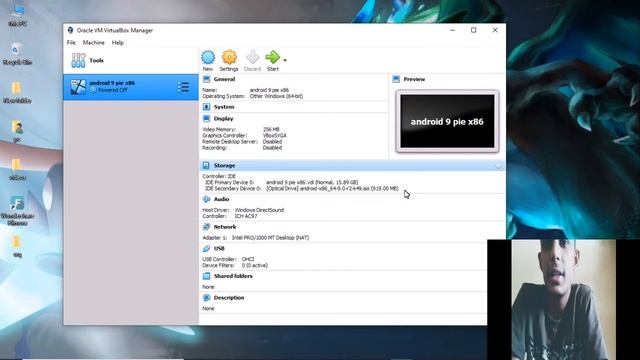
Task: Open the System section heading
Action: [x=224, y=107]
